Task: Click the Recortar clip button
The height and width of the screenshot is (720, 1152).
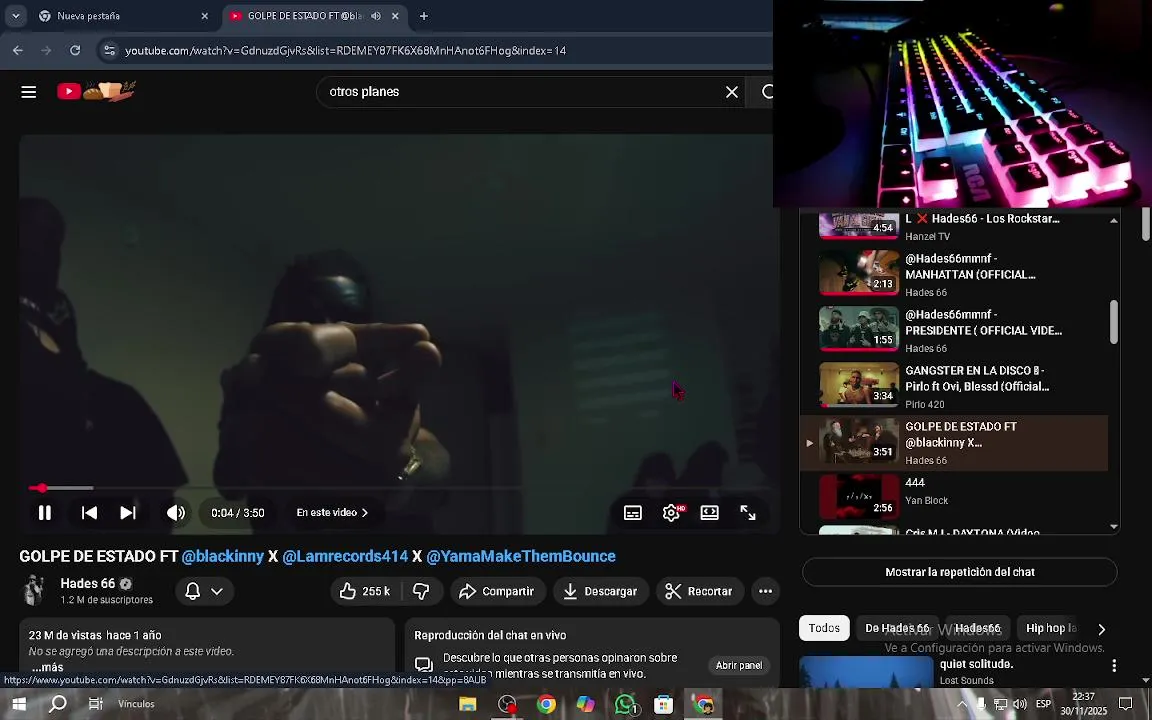Action: tap(699, 591)
